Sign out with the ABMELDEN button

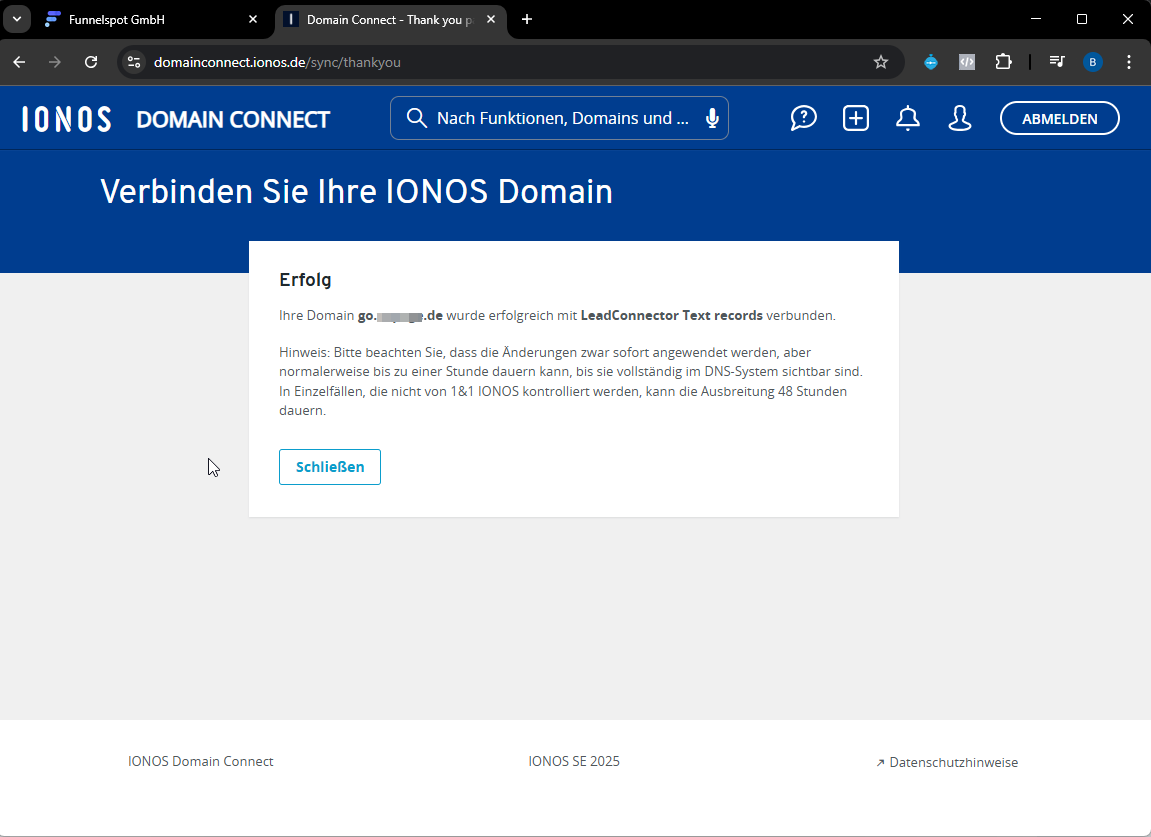click(x=1059, y=119)
